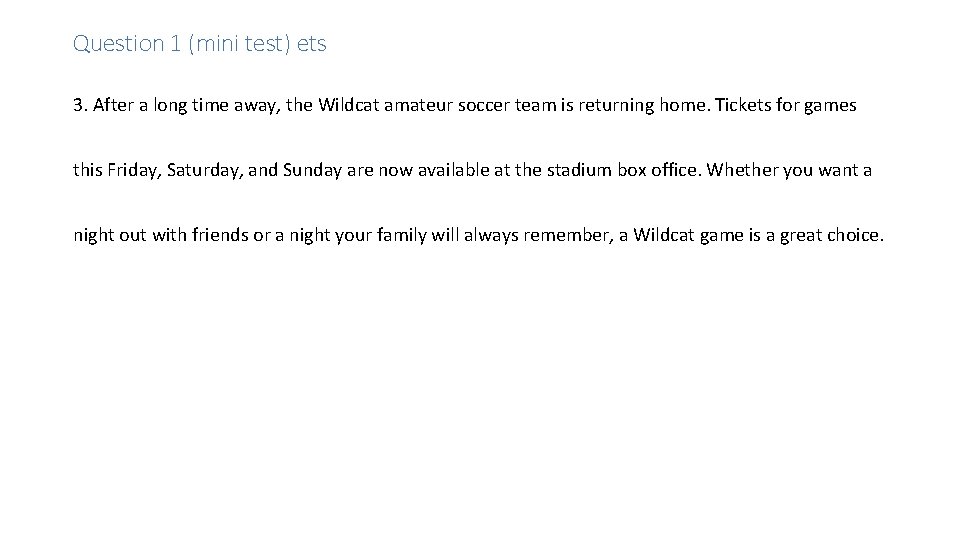Click the word 'Wildcat' in the first line
The image size is (960, 540).
[349, 104]
